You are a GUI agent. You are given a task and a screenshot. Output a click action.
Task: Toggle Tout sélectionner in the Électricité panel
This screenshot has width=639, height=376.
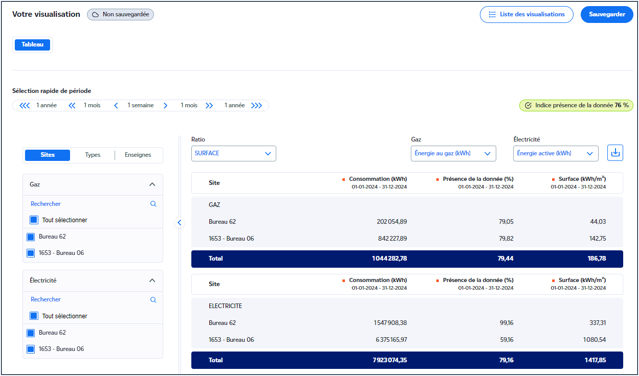34,316
